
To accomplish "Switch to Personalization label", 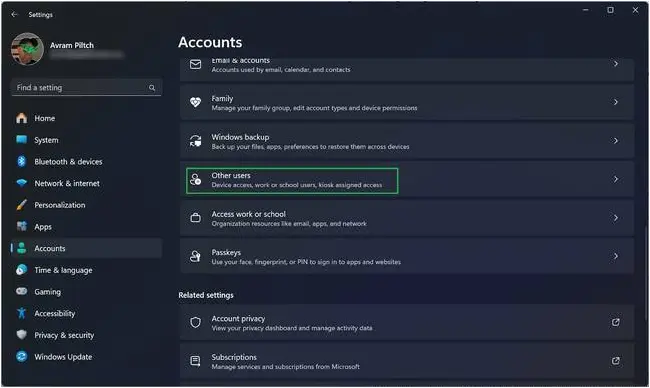I will click(60, 205).
